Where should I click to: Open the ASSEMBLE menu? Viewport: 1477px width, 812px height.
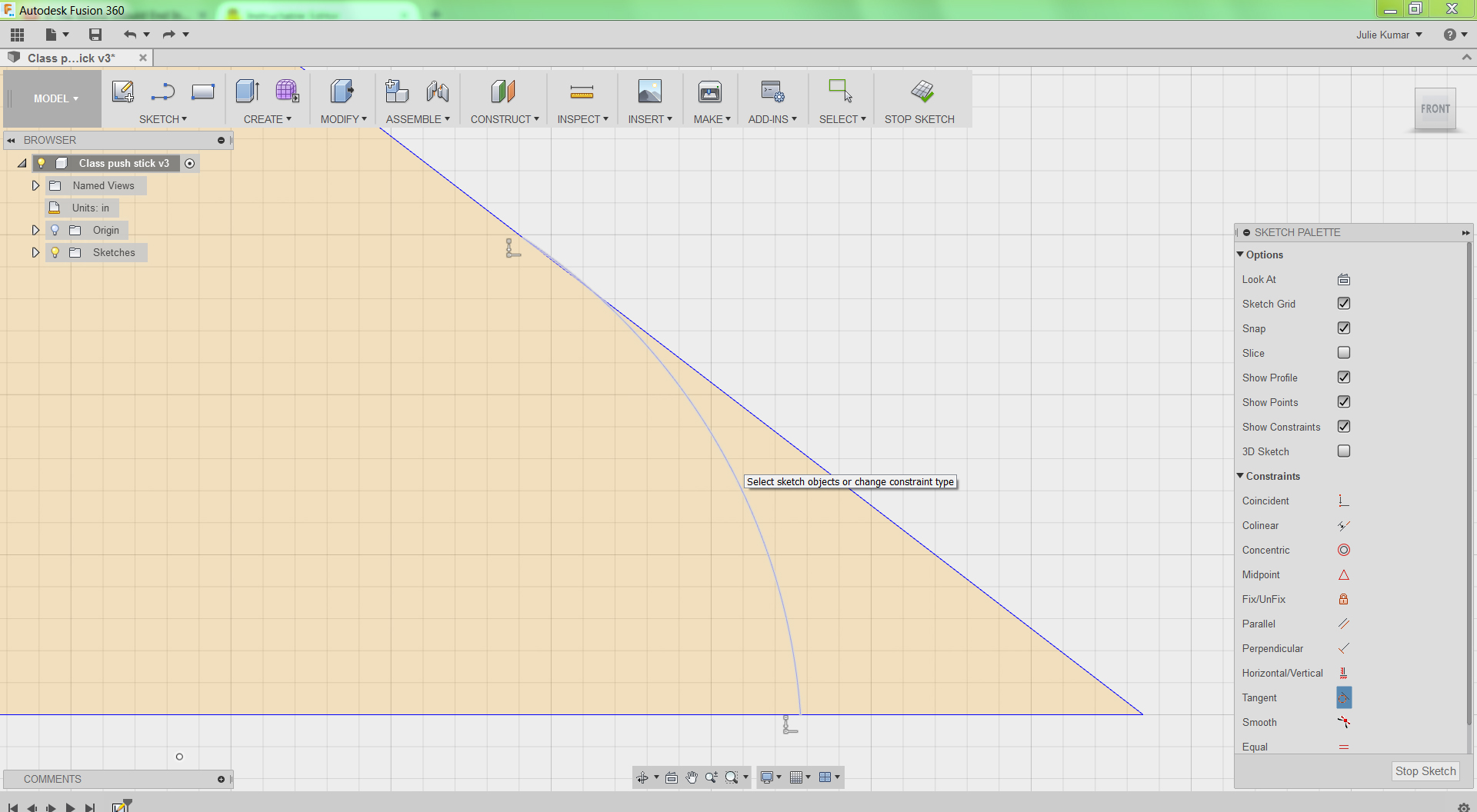coord(418,119)
